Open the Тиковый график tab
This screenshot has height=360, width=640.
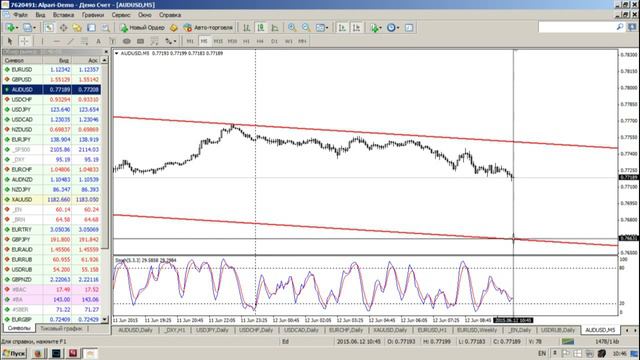(61, 329)
